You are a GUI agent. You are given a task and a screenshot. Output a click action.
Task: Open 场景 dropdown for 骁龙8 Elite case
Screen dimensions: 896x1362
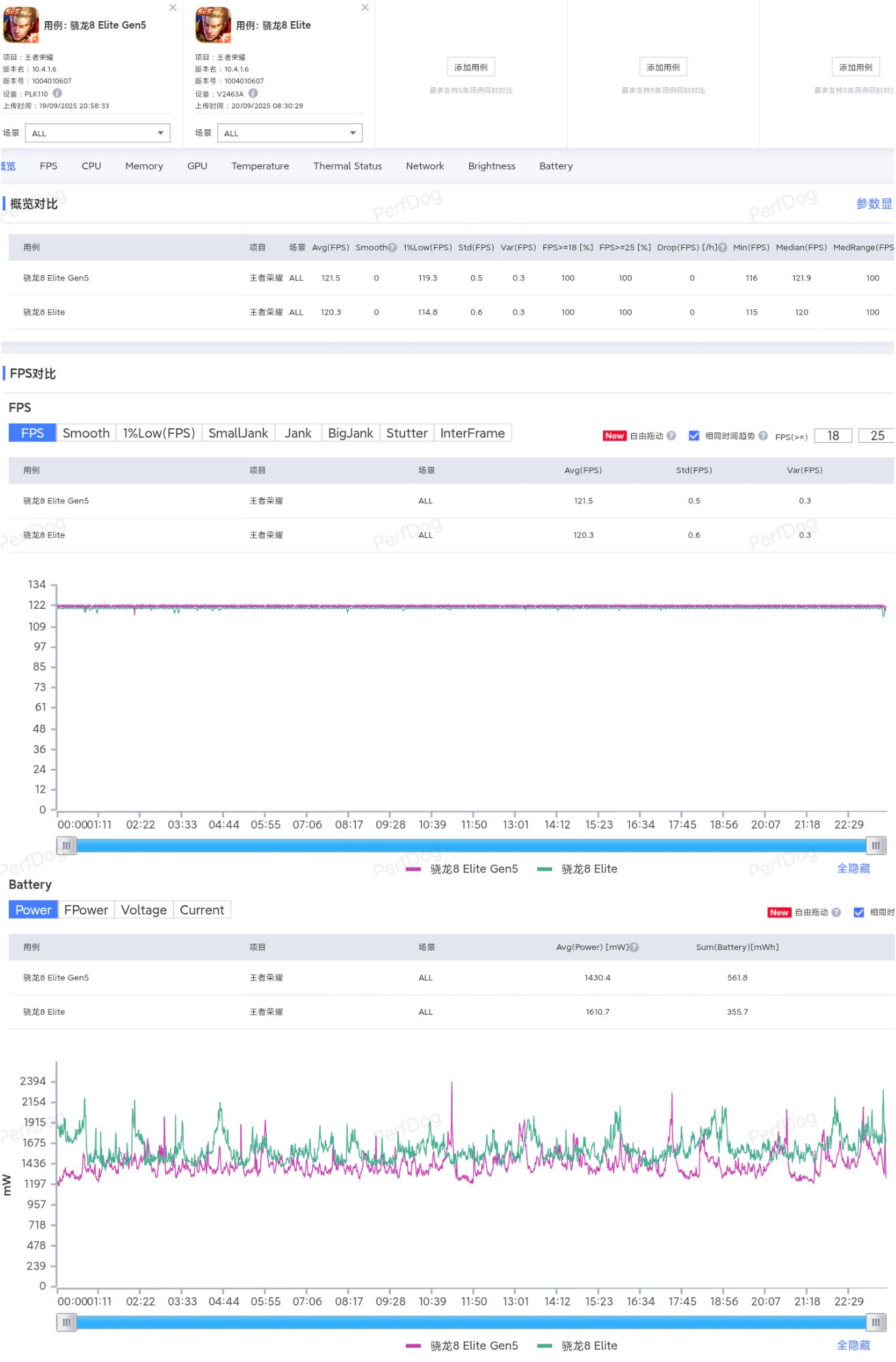click(x=289, y=133)
